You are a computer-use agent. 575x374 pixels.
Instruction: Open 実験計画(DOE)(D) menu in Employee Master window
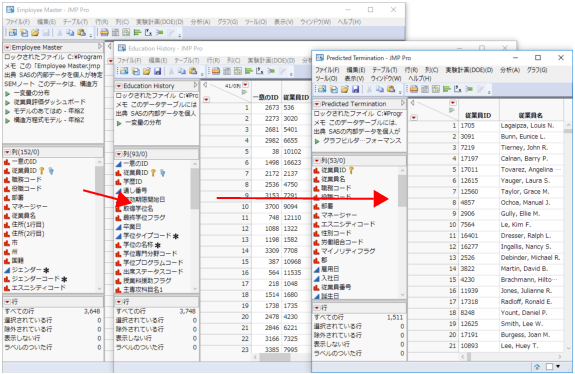click(160, 22)
